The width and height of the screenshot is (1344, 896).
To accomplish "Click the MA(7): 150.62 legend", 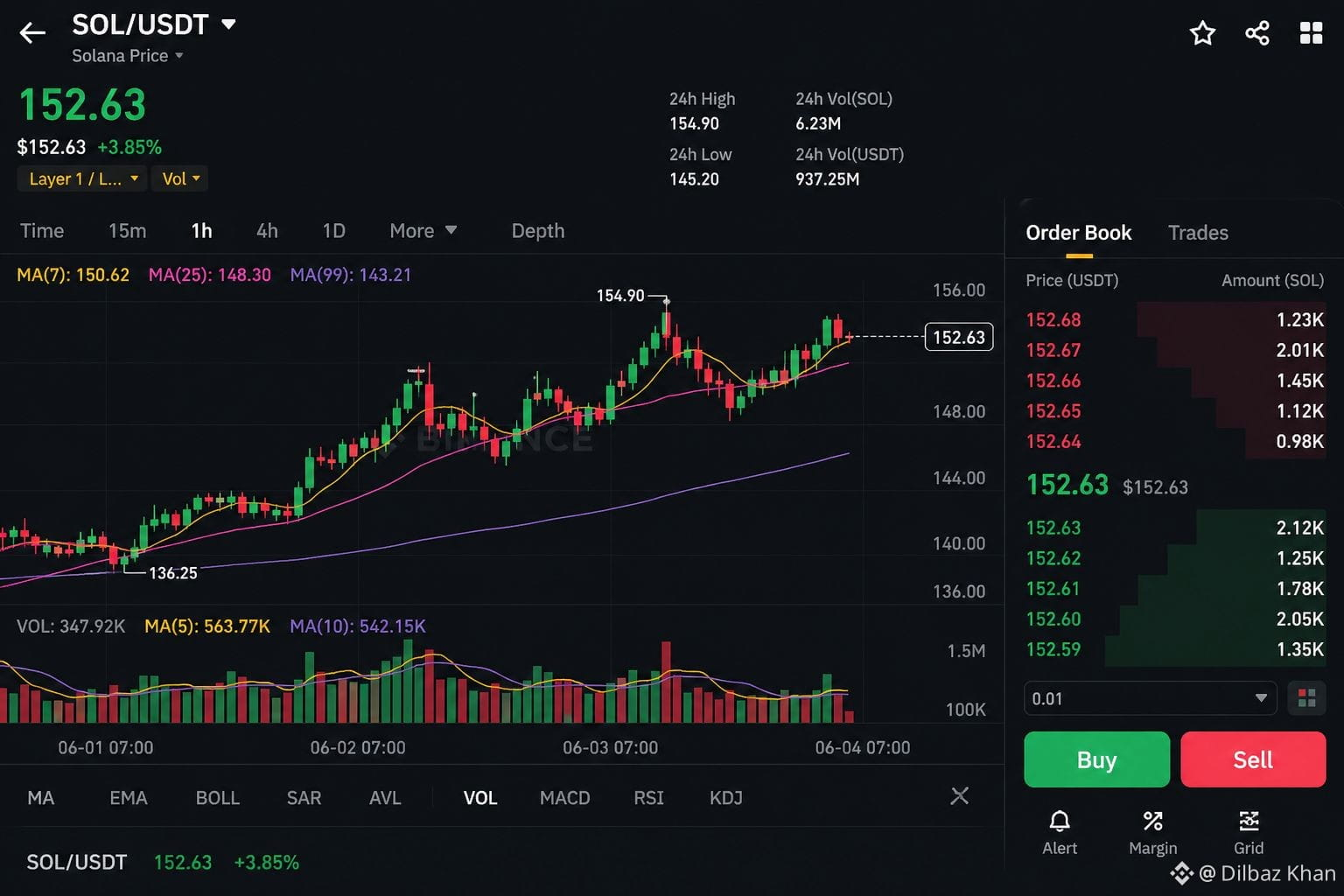I will point(73,275).
